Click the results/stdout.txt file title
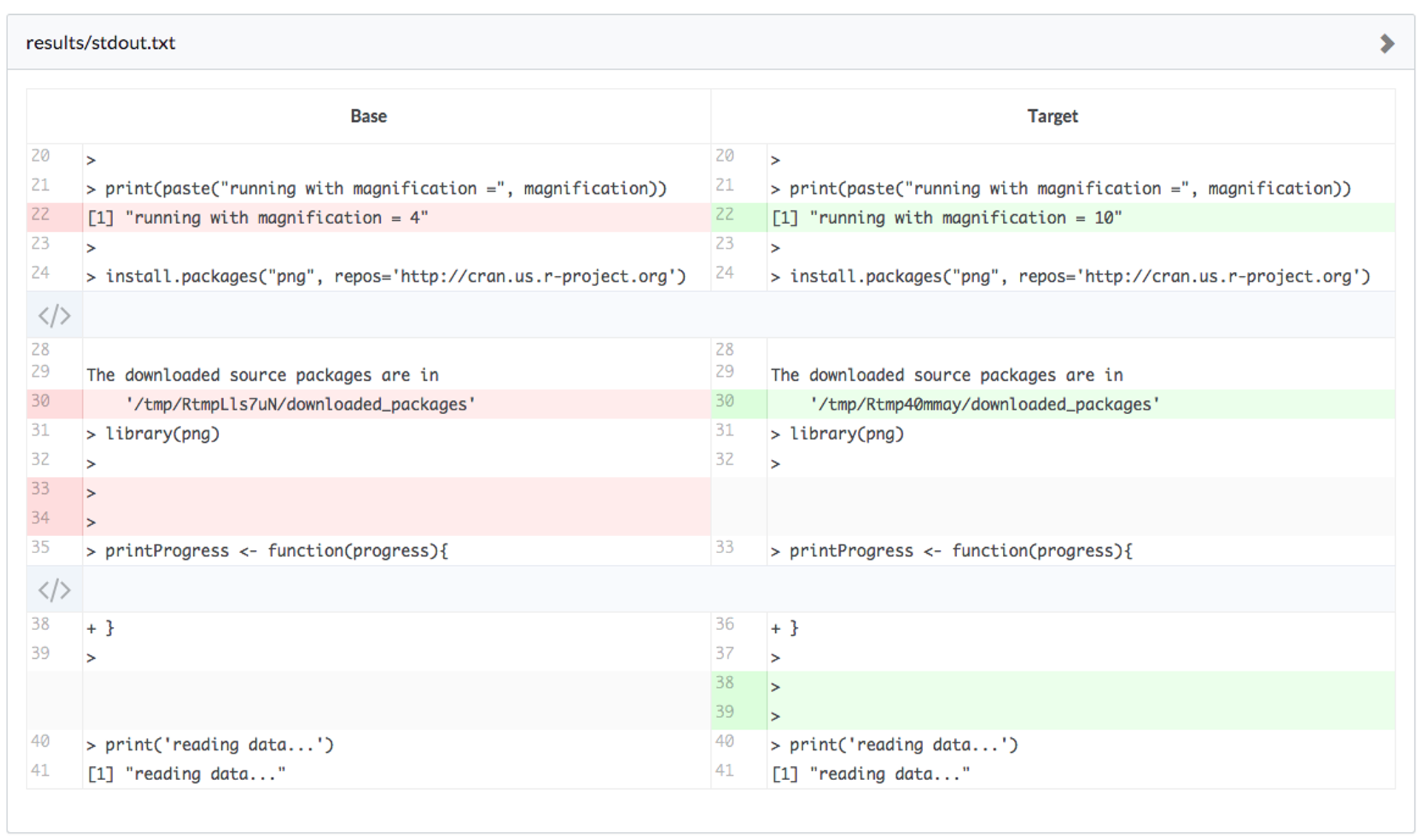Image resolution: width=1420 pixels, height=840 pixels. pyautogui.click(x=101, y=44)
